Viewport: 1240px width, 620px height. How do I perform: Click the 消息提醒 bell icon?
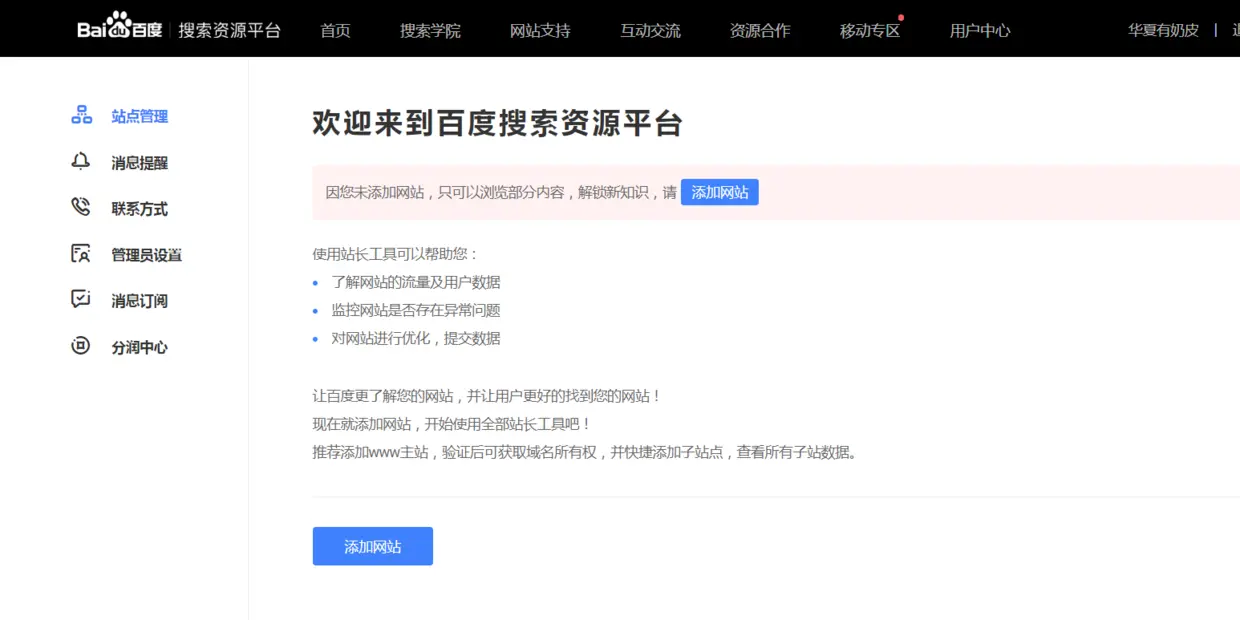pos(81,161)
